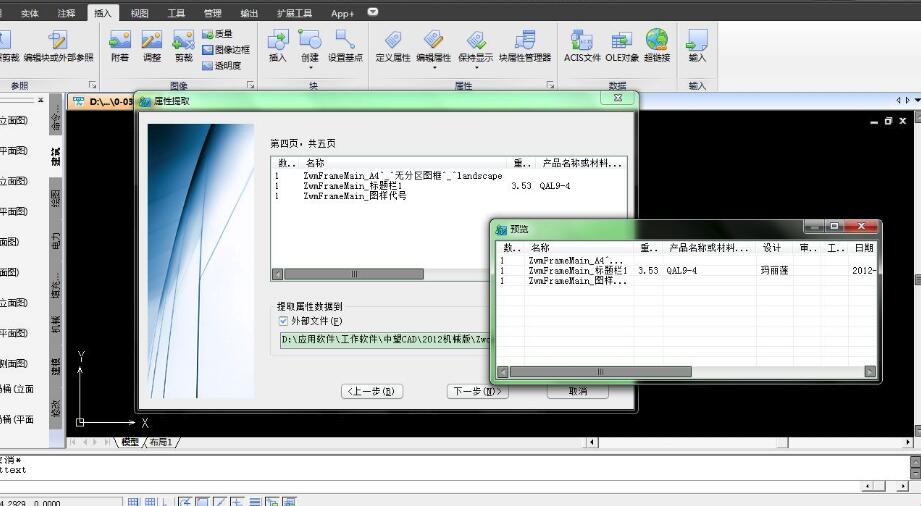Click 编辑块或外部参照 icon

coord(58,46)
